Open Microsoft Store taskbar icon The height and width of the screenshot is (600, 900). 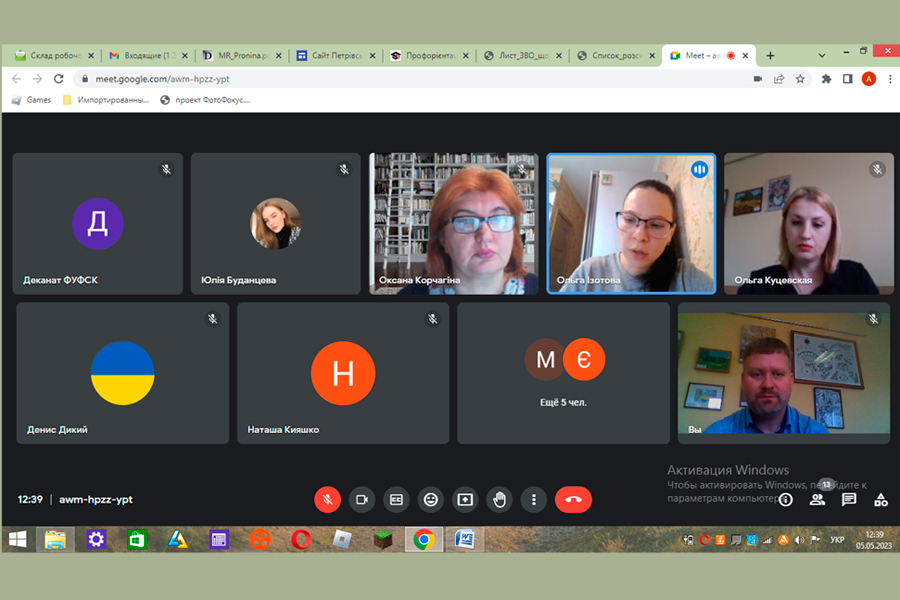click(137, 540)
